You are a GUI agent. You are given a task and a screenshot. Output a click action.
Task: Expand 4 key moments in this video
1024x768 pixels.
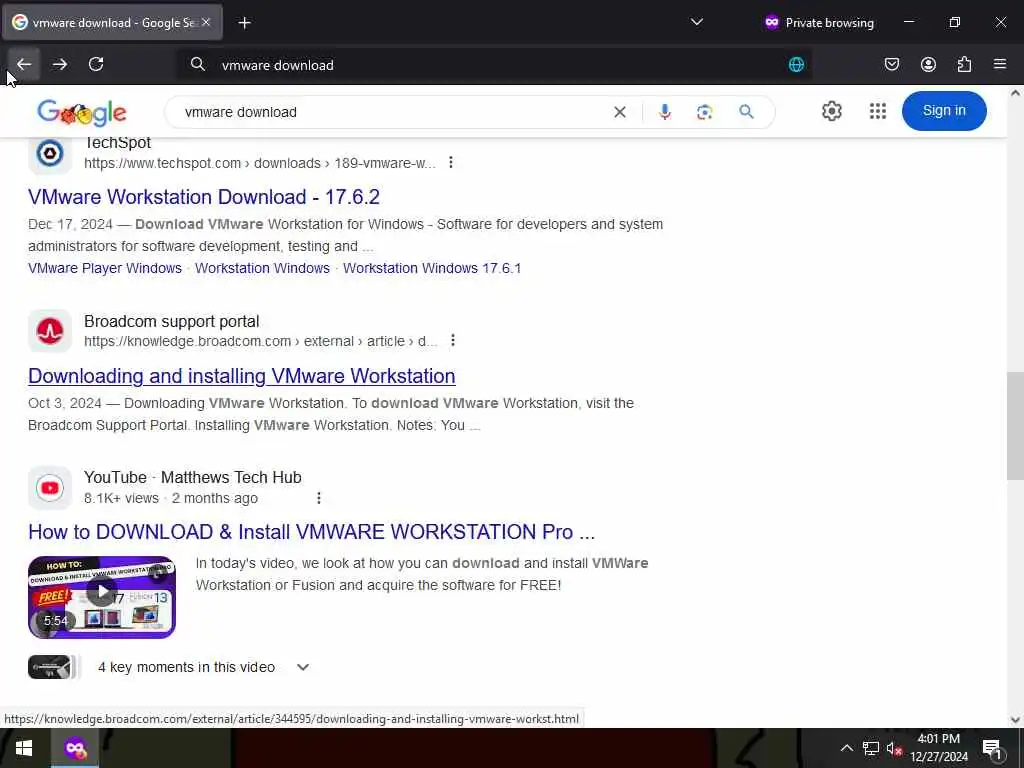point(302,667)
